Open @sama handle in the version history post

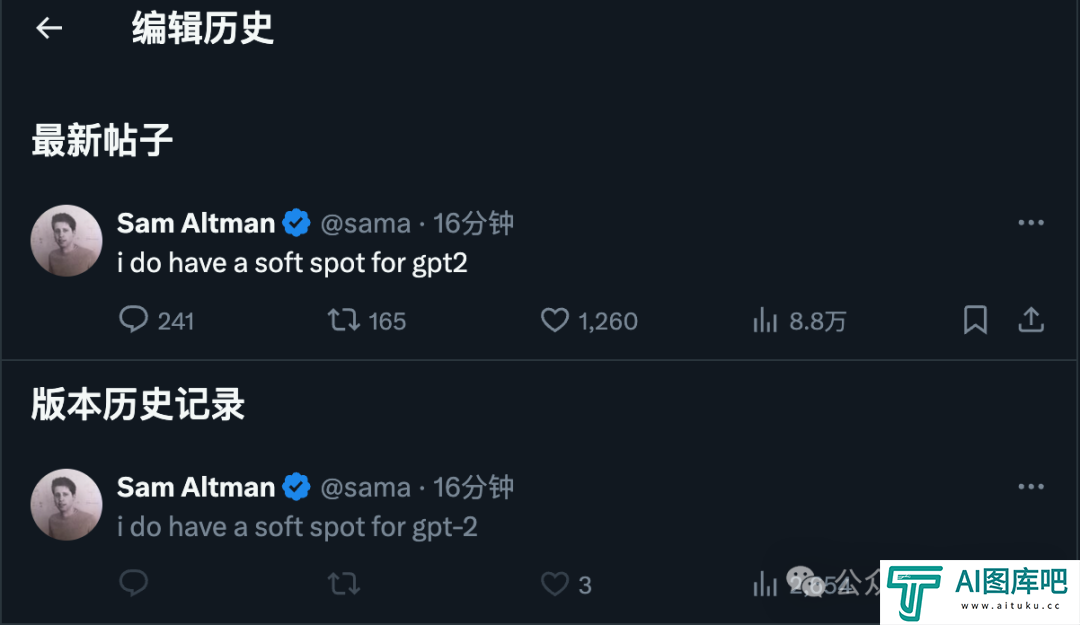pyautogui.click(x=365, y=487)
